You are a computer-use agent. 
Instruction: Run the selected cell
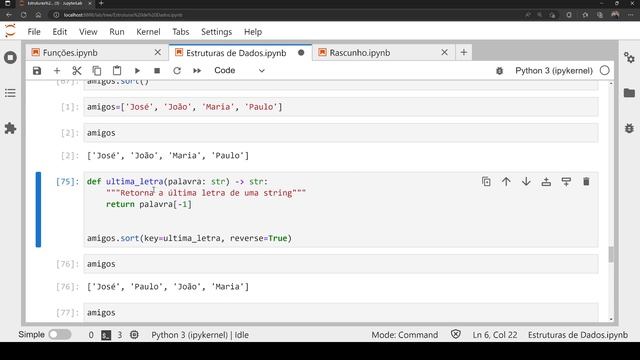(x=137, y=71)
